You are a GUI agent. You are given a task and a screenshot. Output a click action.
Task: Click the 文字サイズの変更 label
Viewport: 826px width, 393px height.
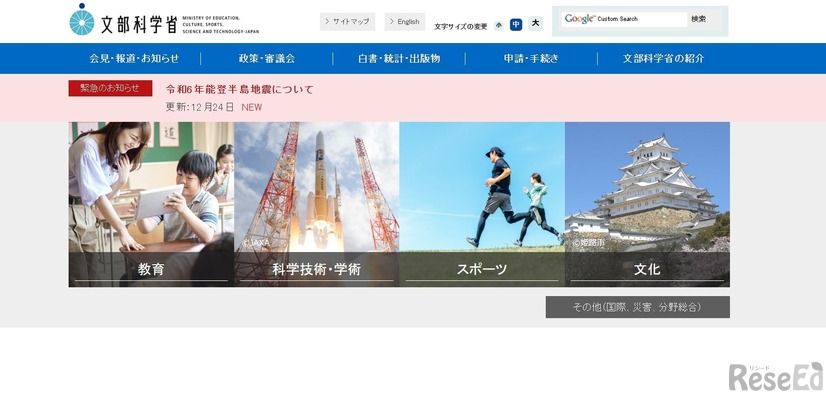[x=460, y=26]
